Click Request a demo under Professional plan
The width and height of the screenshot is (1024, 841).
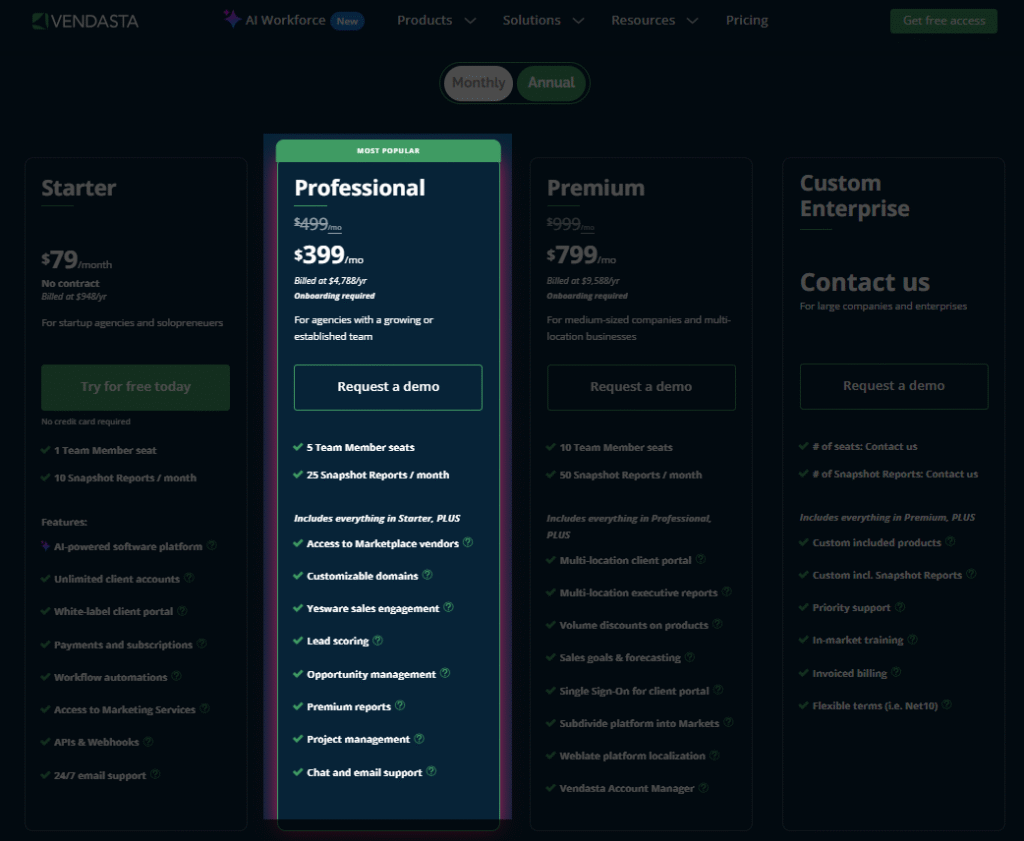(x=388, y=387)
